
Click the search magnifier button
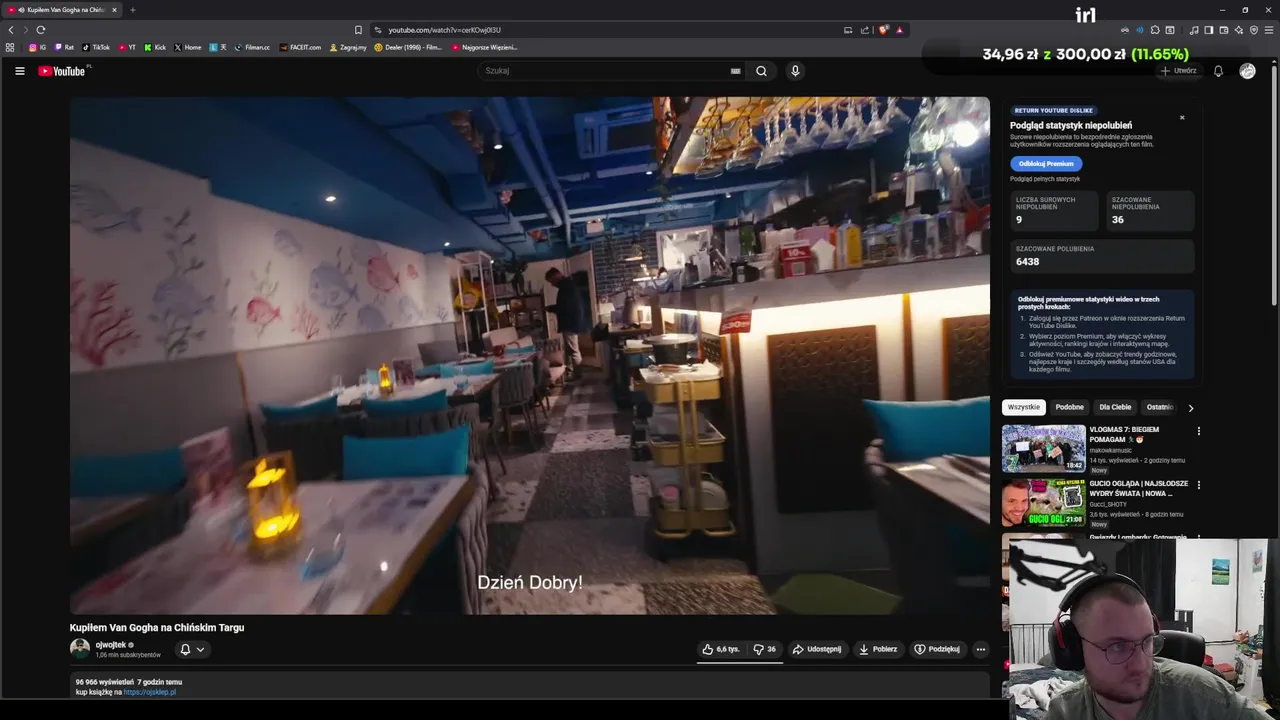[761, 71]
